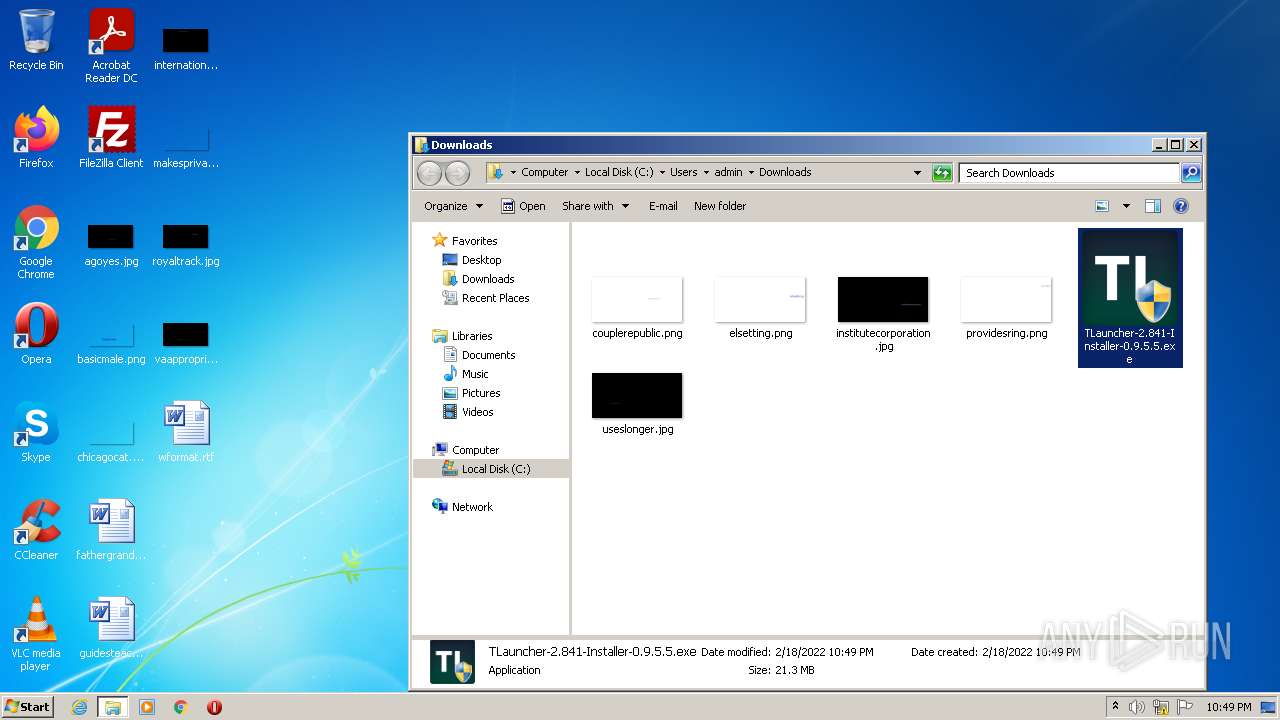Expand Local Disk (C:) breadcrumb arrow
The width and height of the screenshot is (1280, 720).
pyautogui.click(x=662, y=173)
